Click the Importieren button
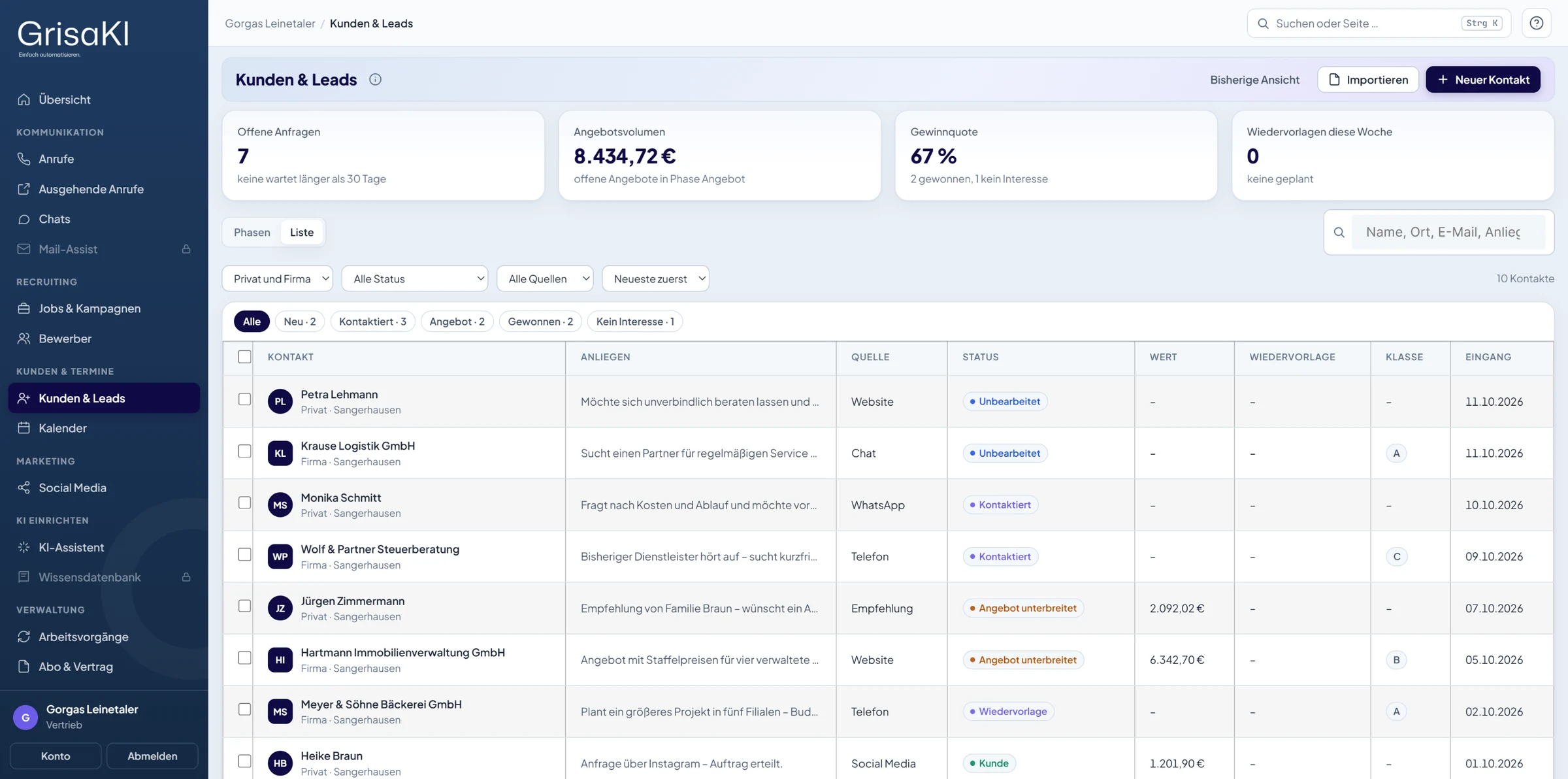The height and width of the screenshot is (779, 1568). [x=1368, y=79]
